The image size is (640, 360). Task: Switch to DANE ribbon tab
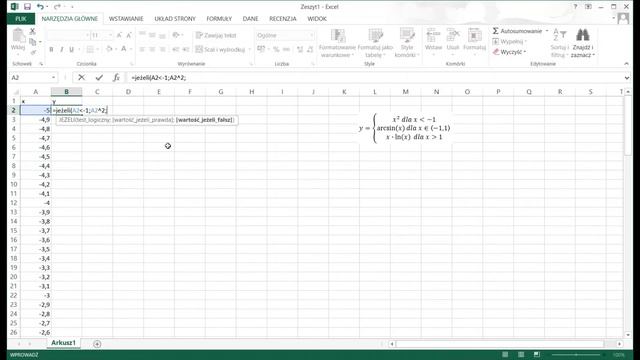pyautogui.click(x=250, y=19)
